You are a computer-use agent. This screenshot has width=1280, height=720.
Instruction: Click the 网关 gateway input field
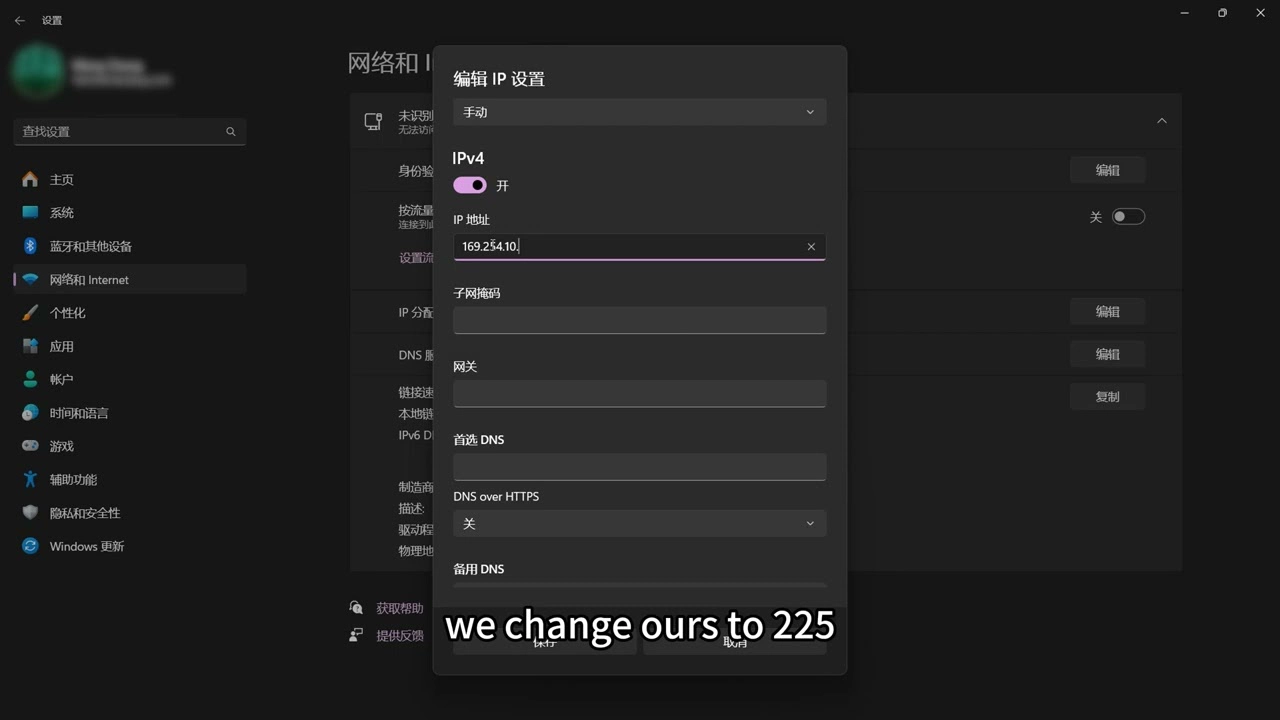640,393
